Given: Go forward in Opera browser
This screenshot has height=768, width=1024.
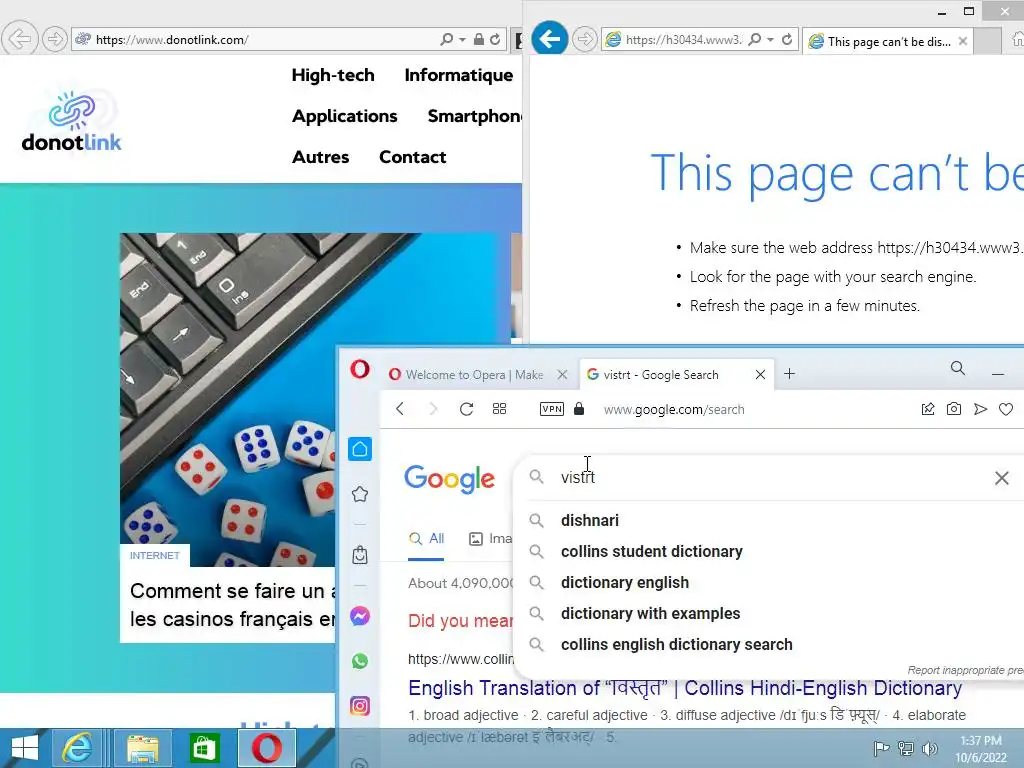Looking at the screenshot, I should coord(432,409).
